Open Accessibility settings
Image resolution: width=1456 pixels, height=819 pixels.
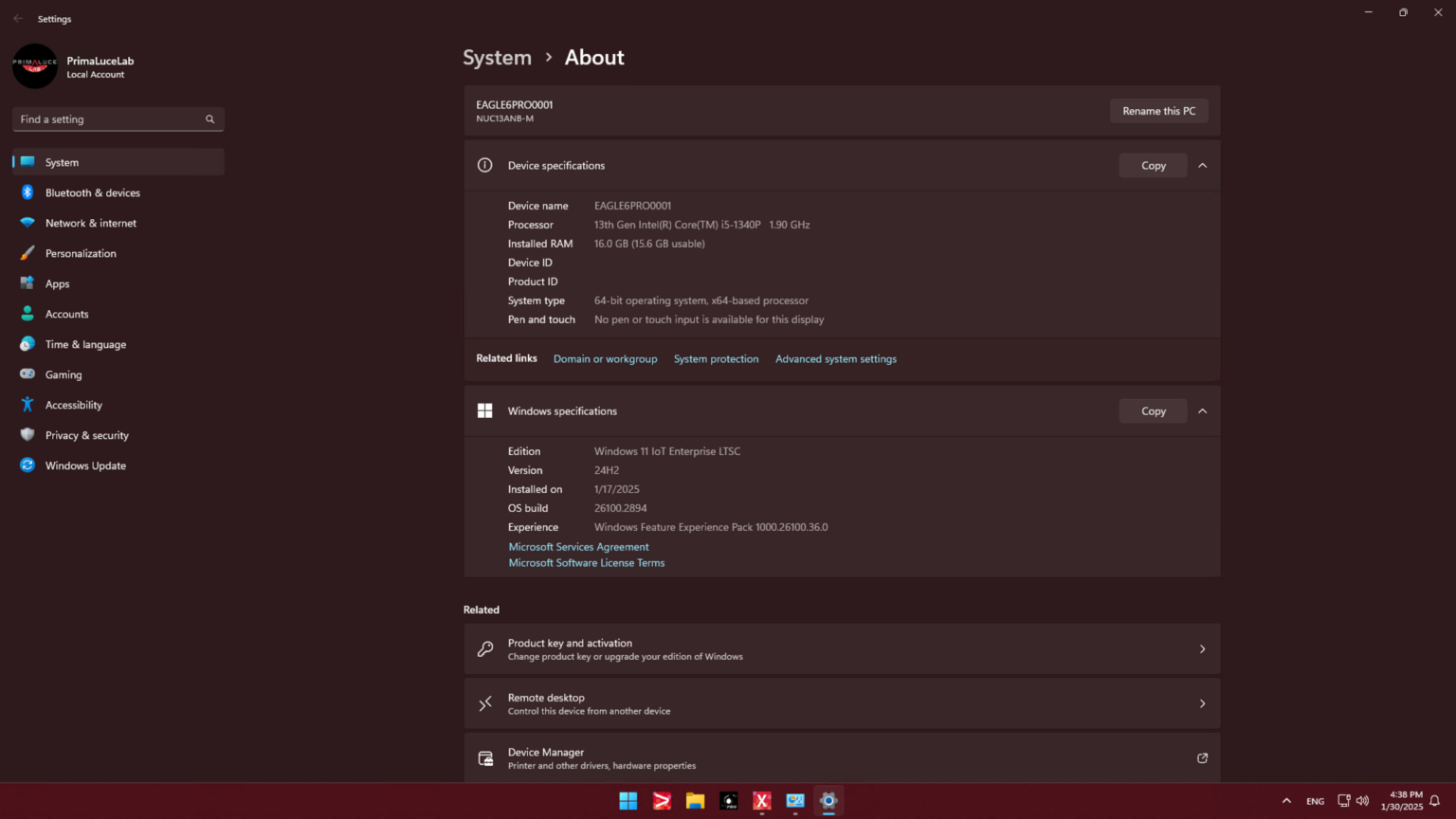[x=73, y=405]
